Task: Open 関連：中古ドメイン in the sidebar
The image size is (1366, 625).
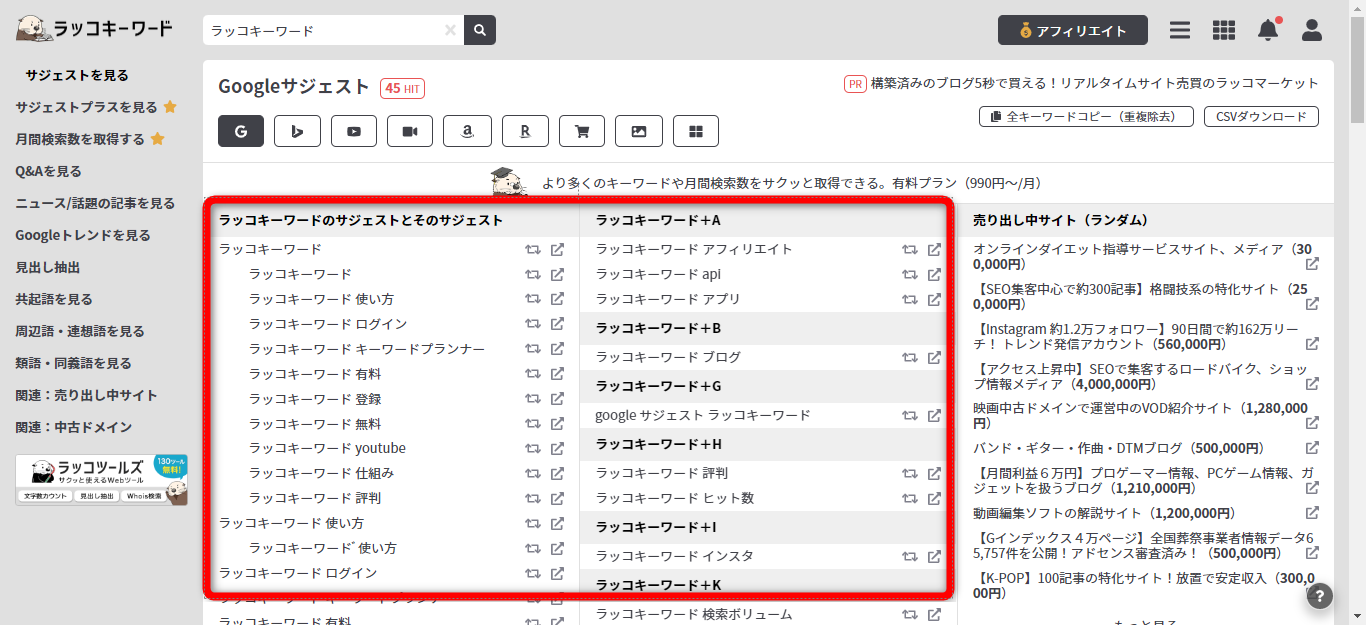Action: (73, 427)
